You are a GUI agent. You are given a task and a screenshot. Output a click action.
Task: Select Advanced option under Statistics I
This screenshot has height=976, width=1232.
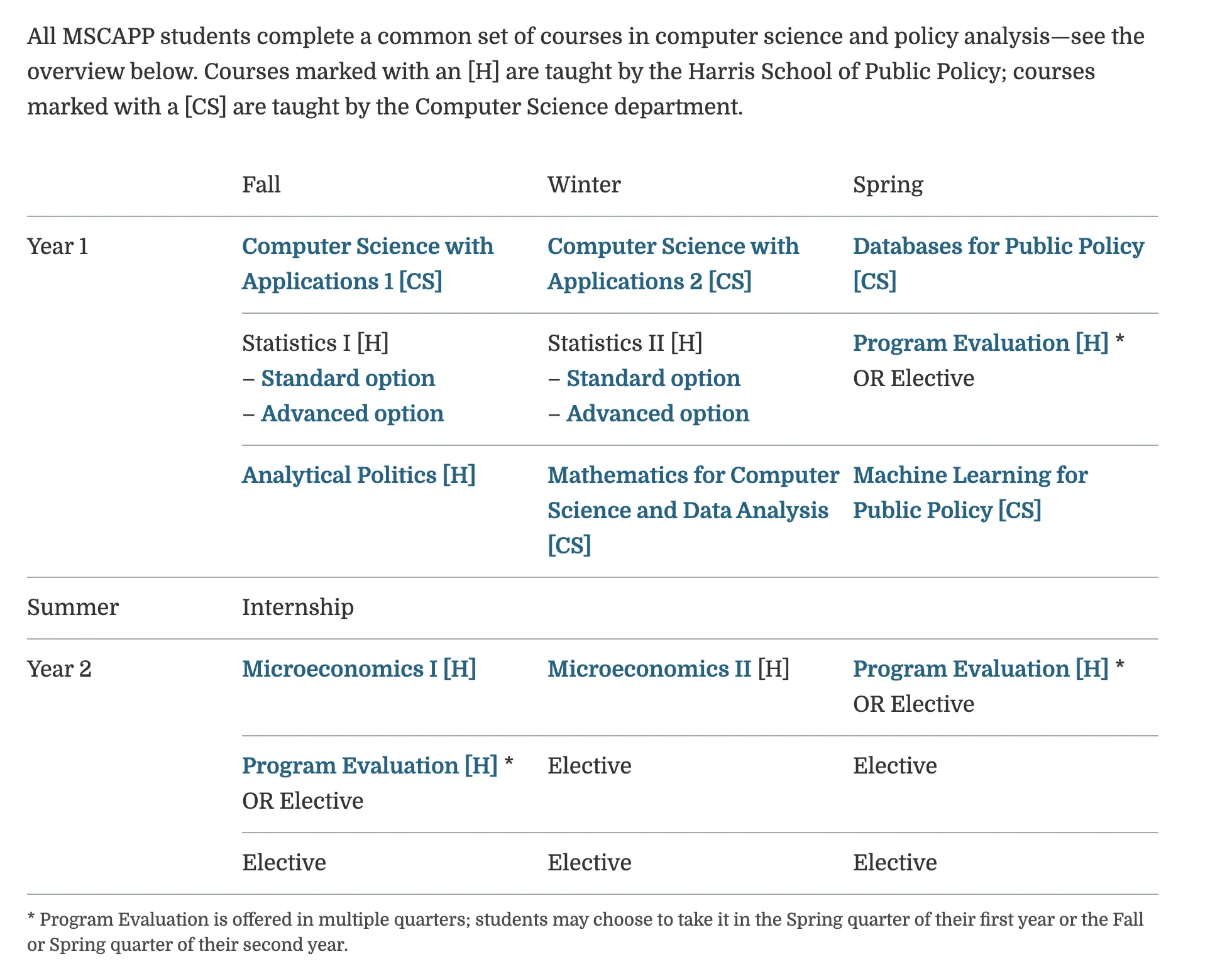352,414
